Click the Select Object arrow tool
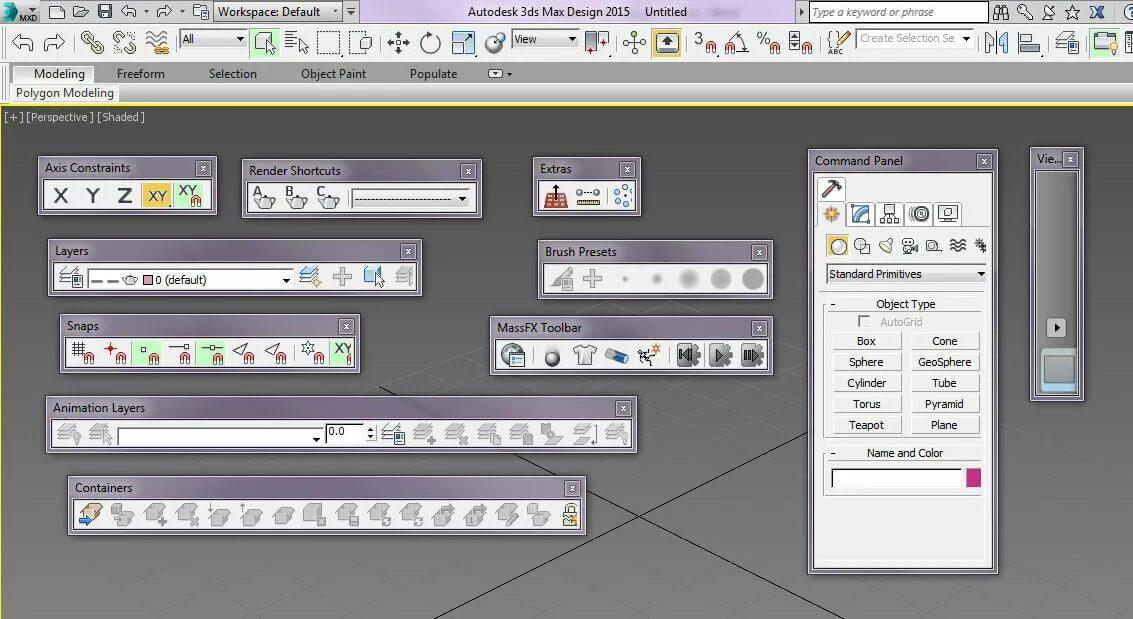The height and width of the screenshot is (619, 1133). [x=264, y=43]
